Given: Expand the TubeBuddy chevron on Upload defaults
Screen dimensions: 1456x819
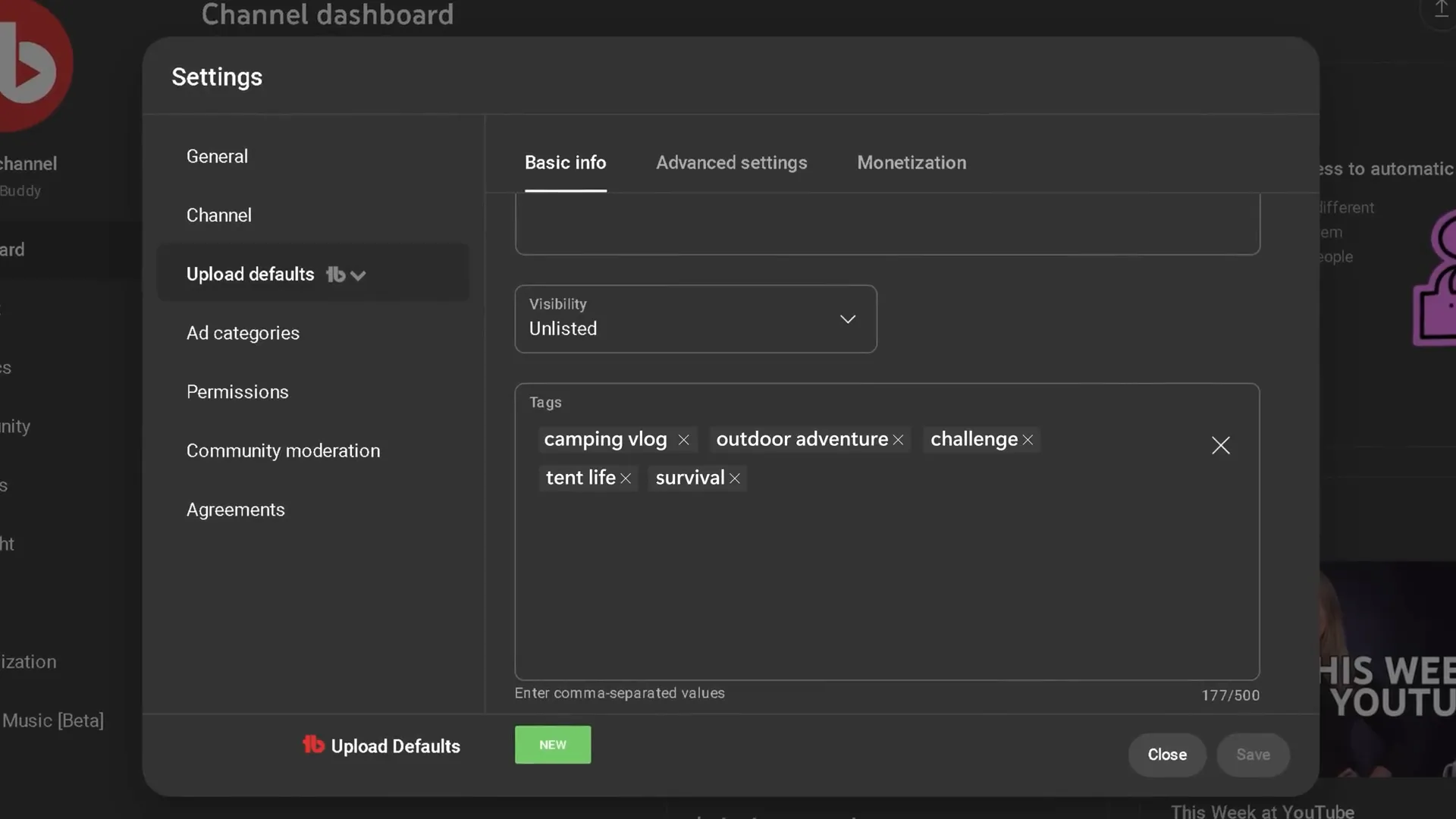Looking at the screenshot, I should point(358,275).
